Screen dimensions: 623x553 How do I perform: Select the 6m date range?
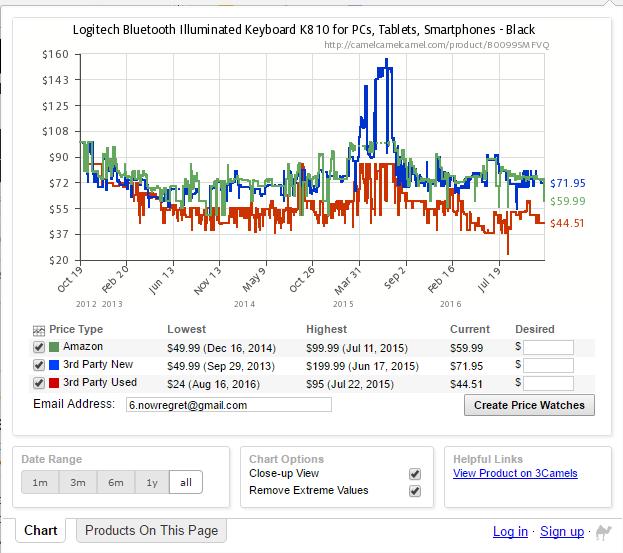(x=115, y=482)
